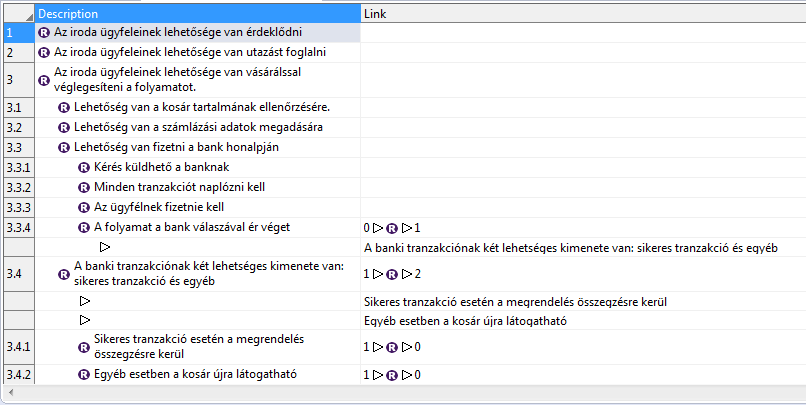The image size is (806, 405).
Task: Select row header 3.3
Action: point(19,148)
